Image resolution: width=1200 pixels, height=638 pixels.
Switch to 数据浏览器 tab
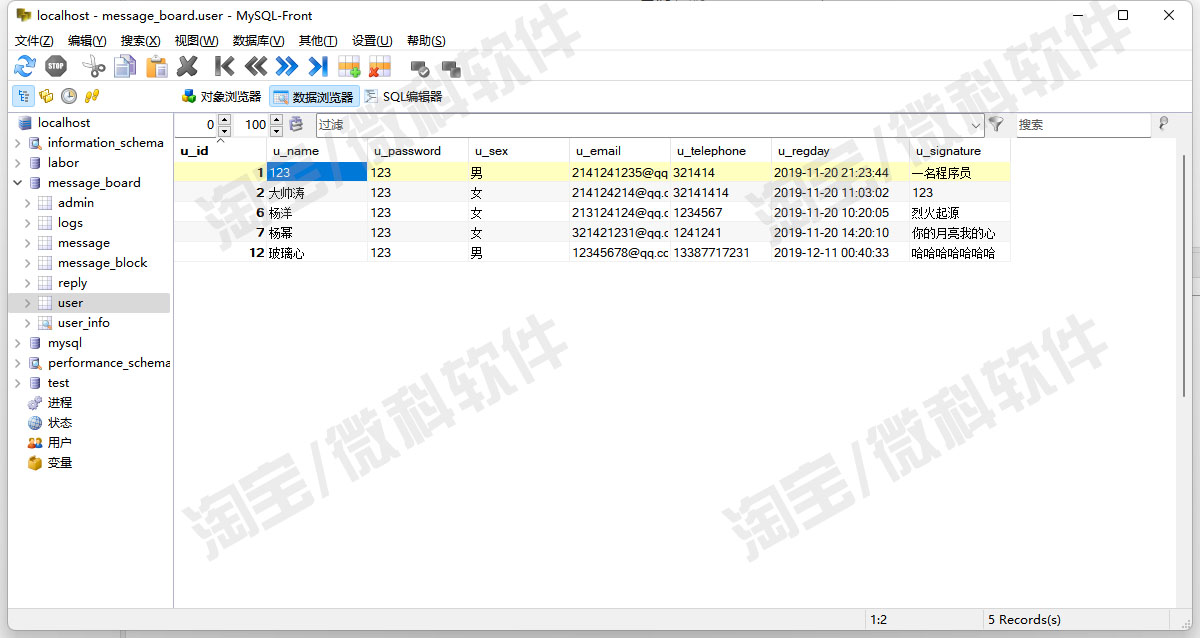click(x=314, y=97)
